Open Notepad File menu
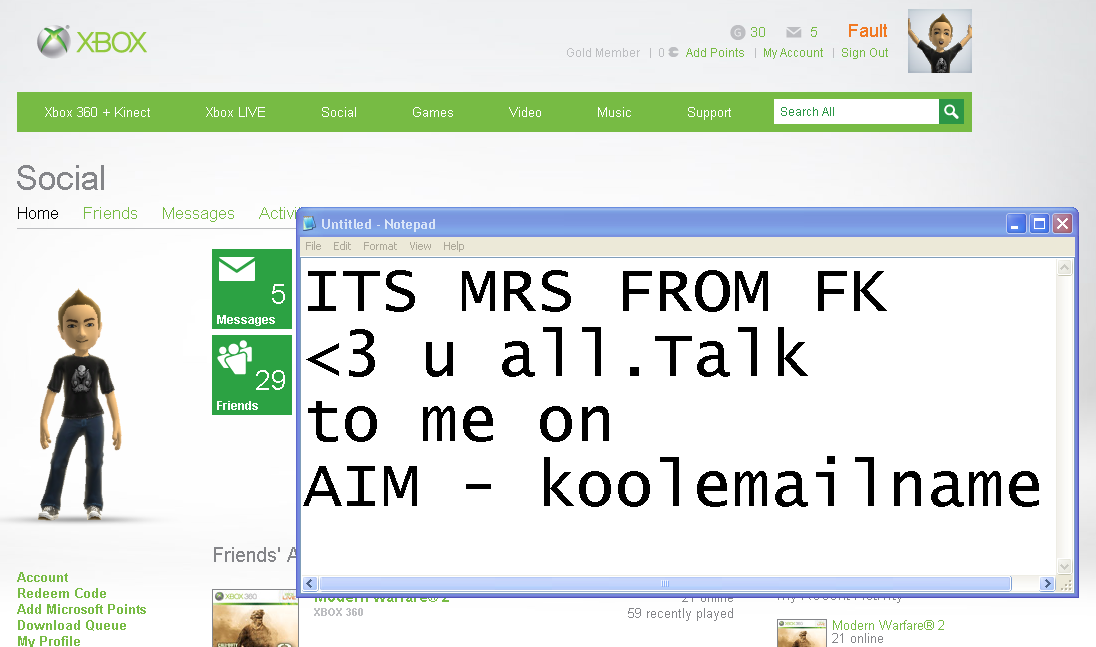1096x647 pixels. click(x=313, y=246)
